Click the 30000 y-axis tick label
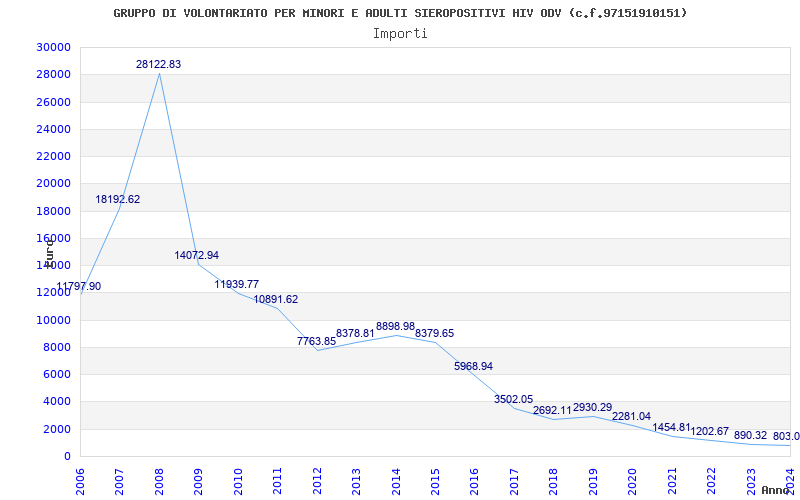This screenshot has width=800, height=500. 54,47
